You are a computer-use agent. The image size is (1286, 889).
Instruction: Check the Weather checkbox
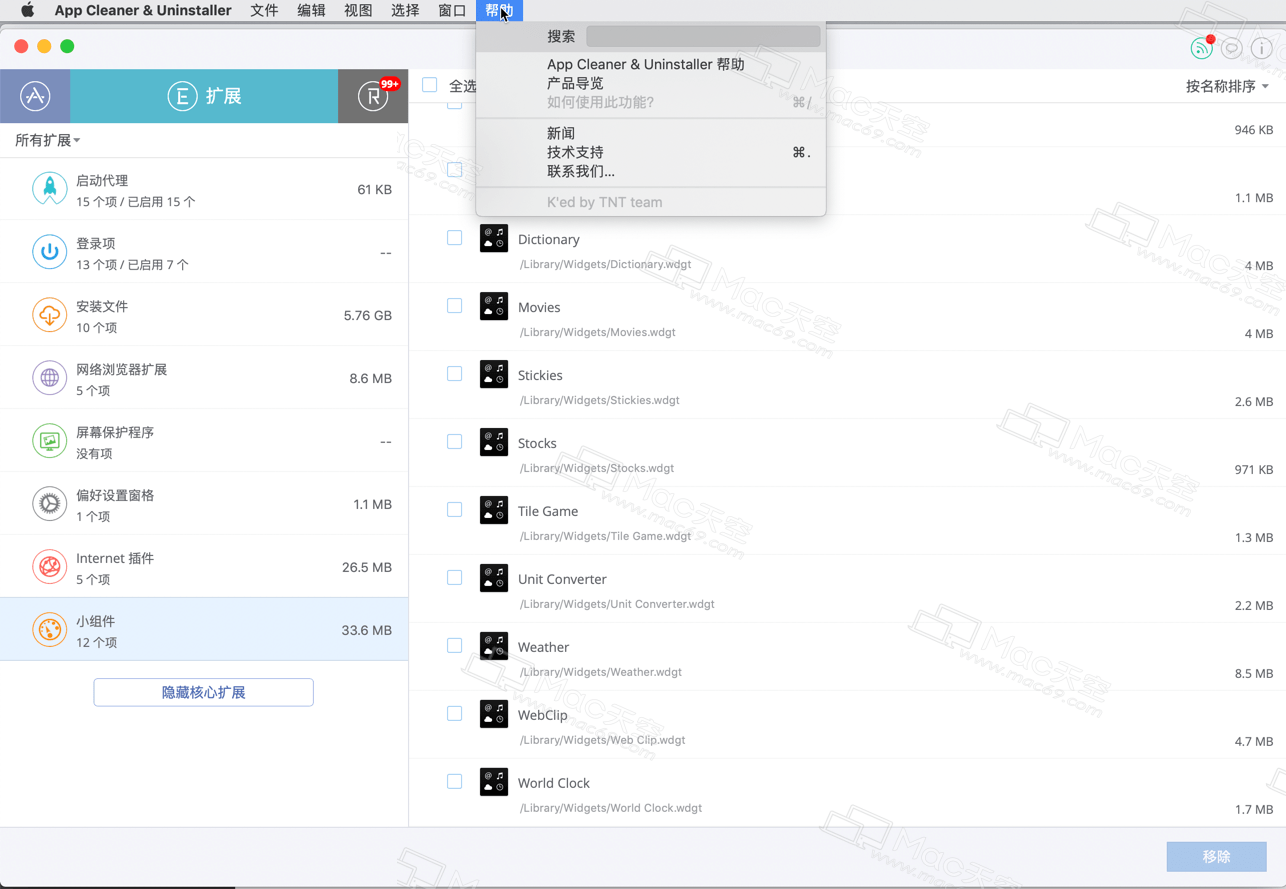point(454,646)
